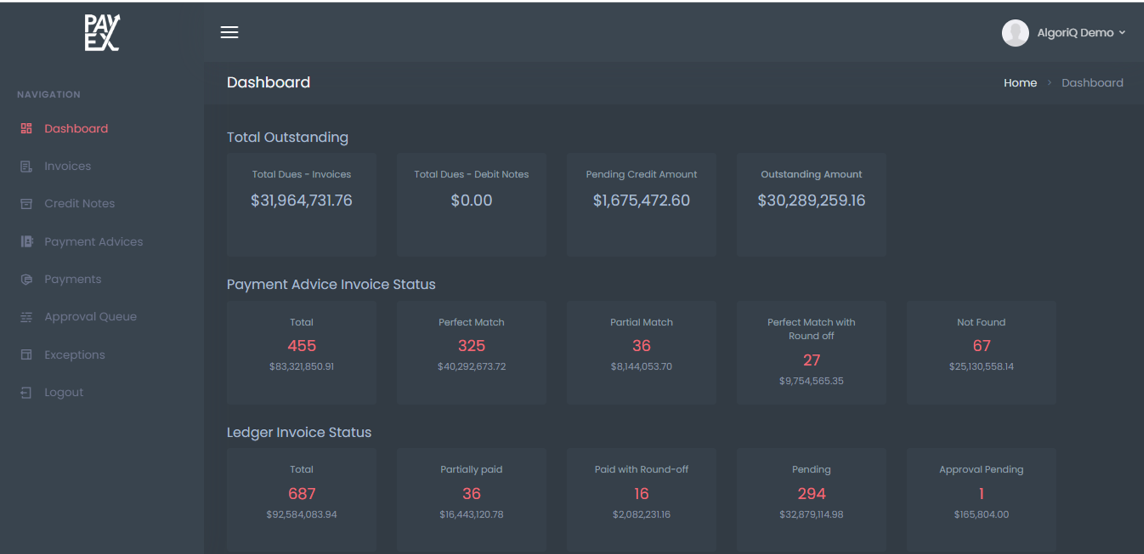This screenshot has height=554, width=1144.
Task: Open the Total Dues - Invoices card
Action: point(301,204)
